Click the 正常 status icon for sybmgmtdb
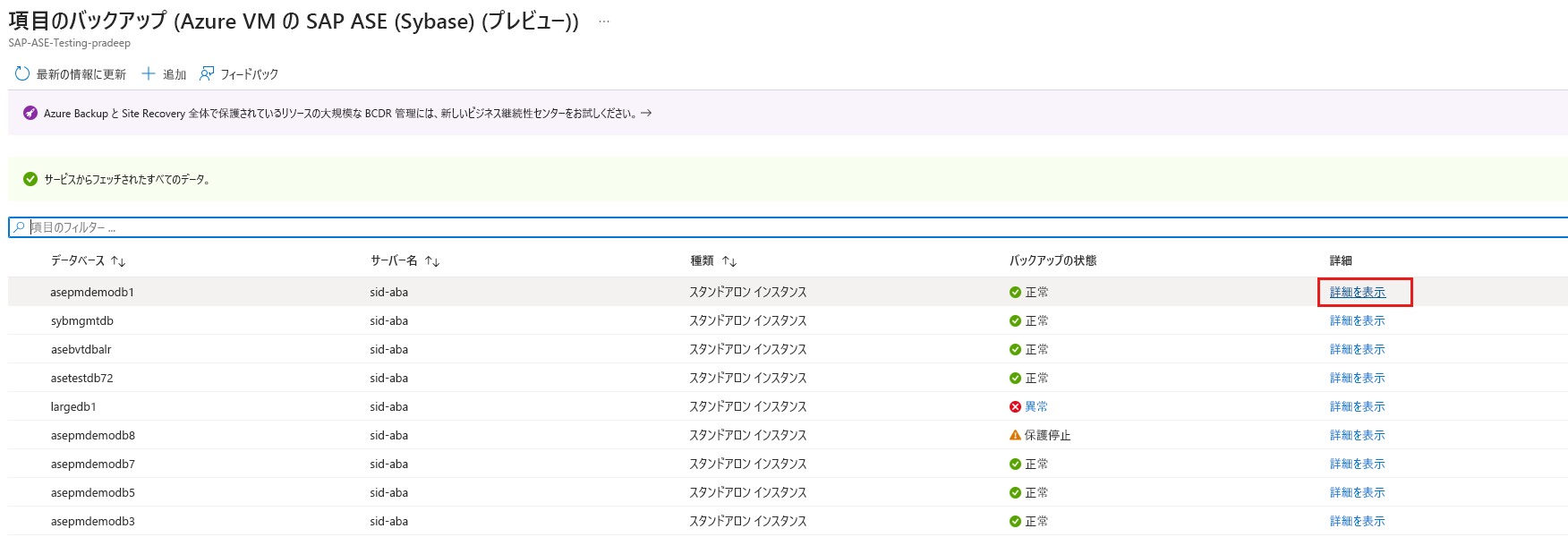The image size is (1568, 537). (1015, 320)
